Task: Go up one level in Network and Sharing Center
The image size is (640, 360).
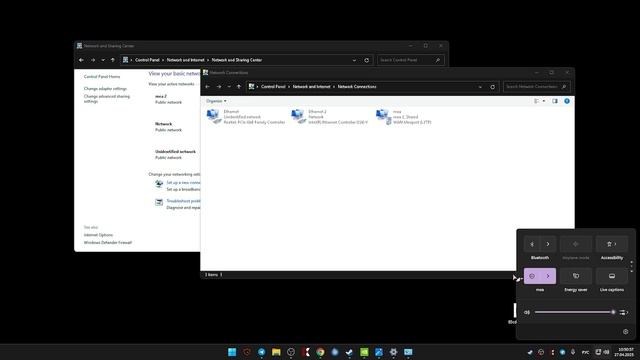Action: [113, 60]
